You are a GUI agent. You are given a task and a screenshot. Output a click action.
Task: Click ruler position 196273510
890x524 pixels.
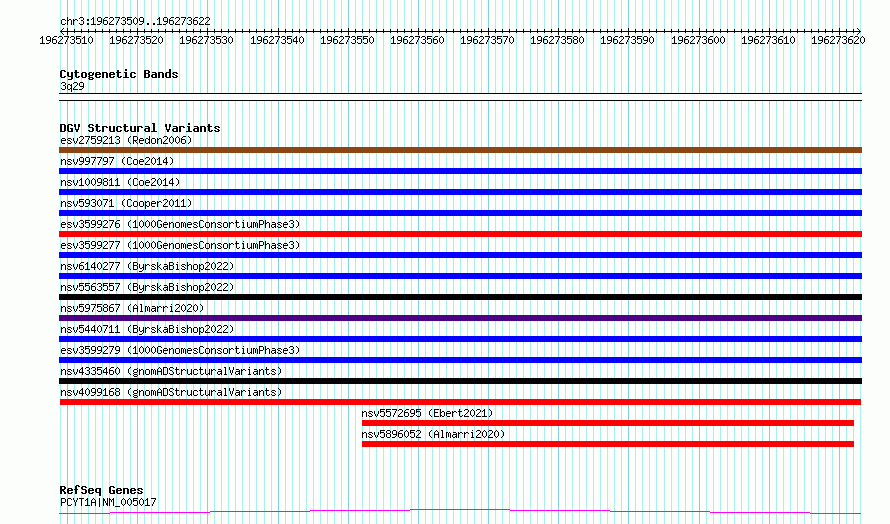click(x=66, y=40)
